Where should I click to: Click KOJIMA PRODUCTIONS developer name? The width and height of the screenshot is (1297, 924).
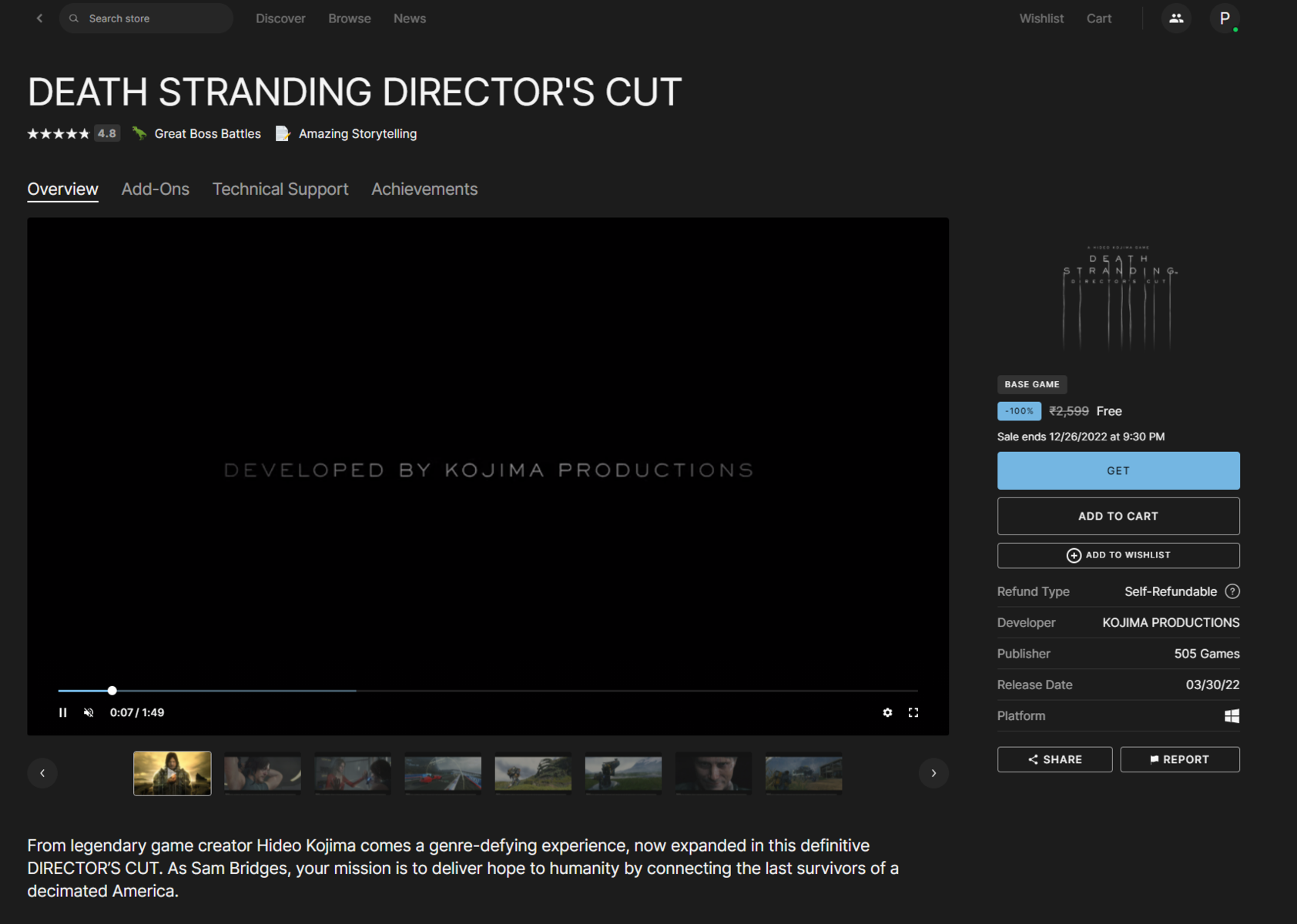(1171, 622)
